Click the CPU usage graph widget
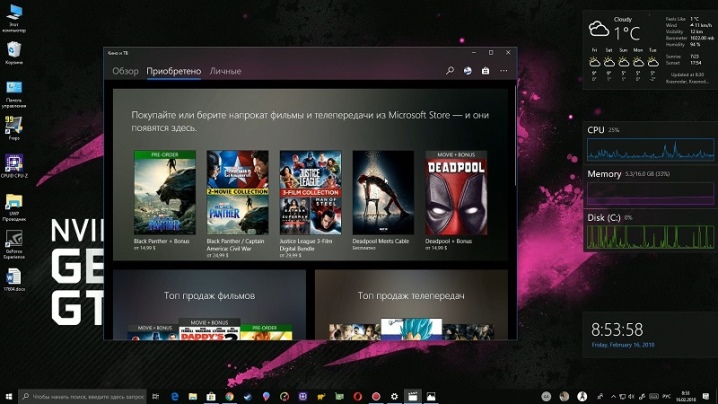Image resolution: width=718 pixels, height=404 pixels. pyautogui.click(x=650, y=149)
